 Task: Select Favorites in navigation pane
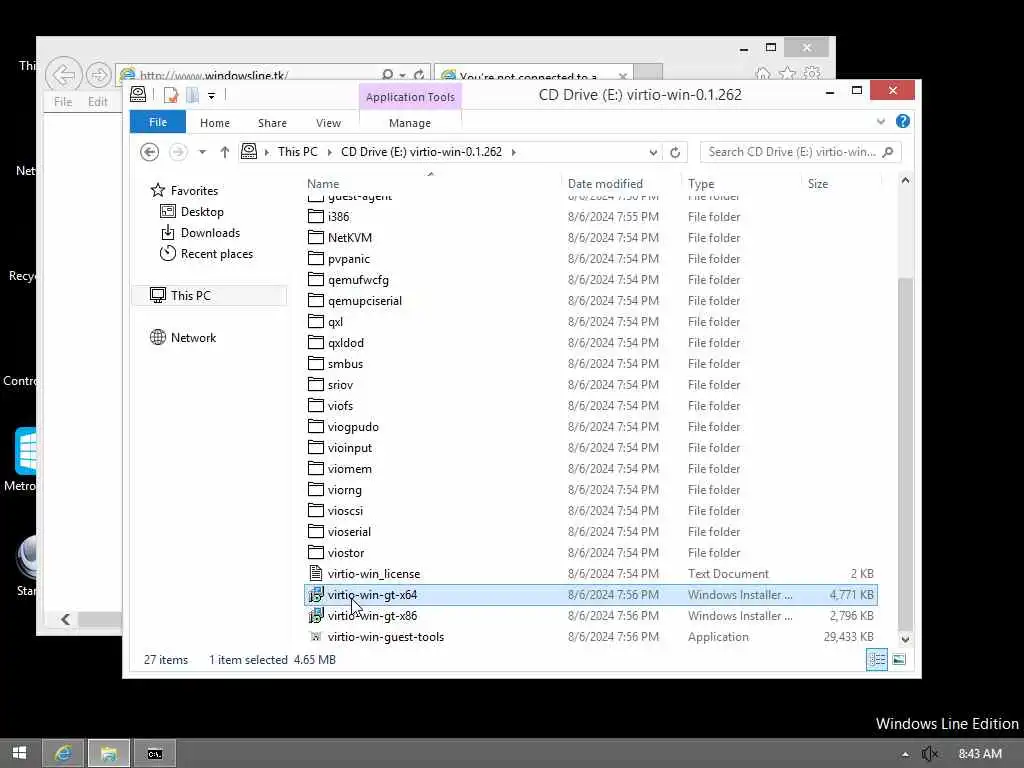(194, 191)
